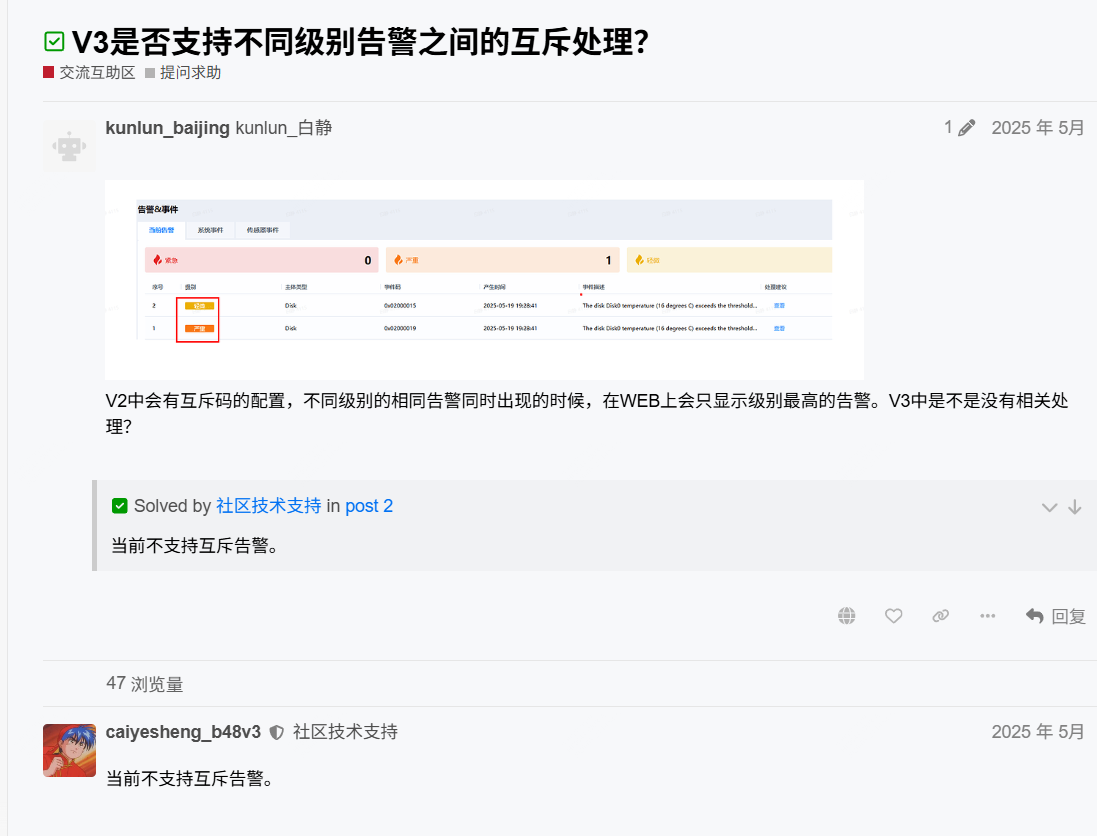This screenshot has height=836, width=1097.
Task: Open the kunlun_baijing username profile
Action: [x=167, y=128]
